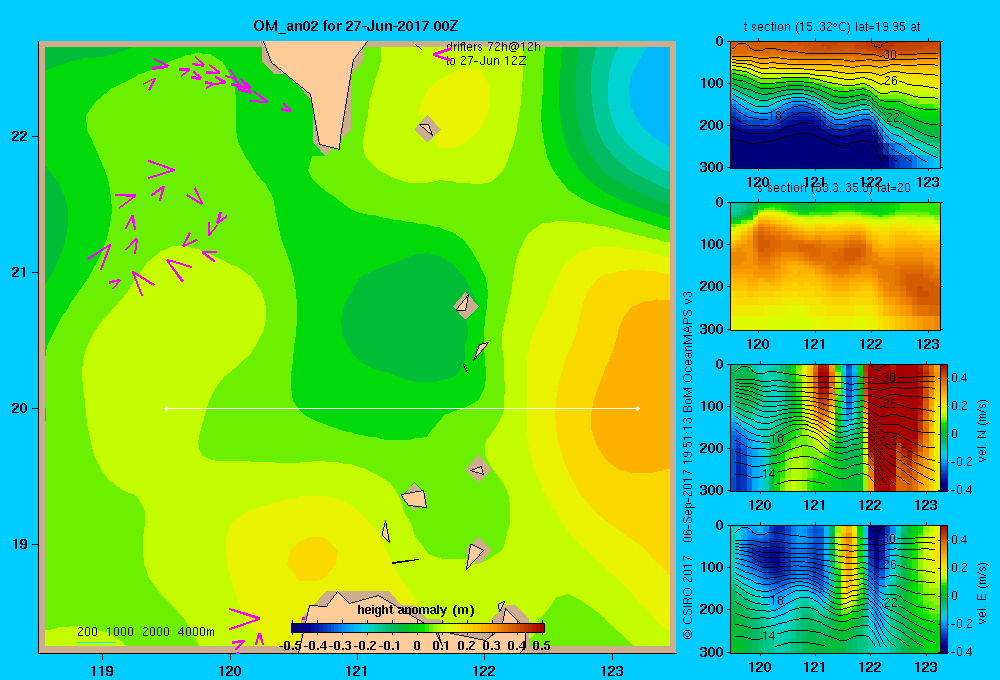Click the 'vel. E (m/s)' axis label
Image resolution: width=1000 pixels, height=680 pixels.
click(982, 593)
